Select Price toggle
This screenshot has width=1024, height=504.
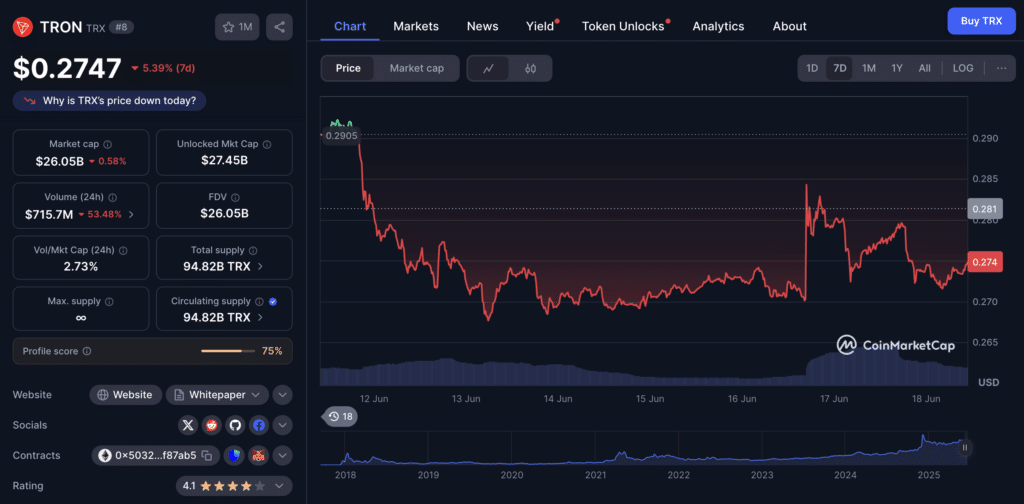[x=348, y=68]
